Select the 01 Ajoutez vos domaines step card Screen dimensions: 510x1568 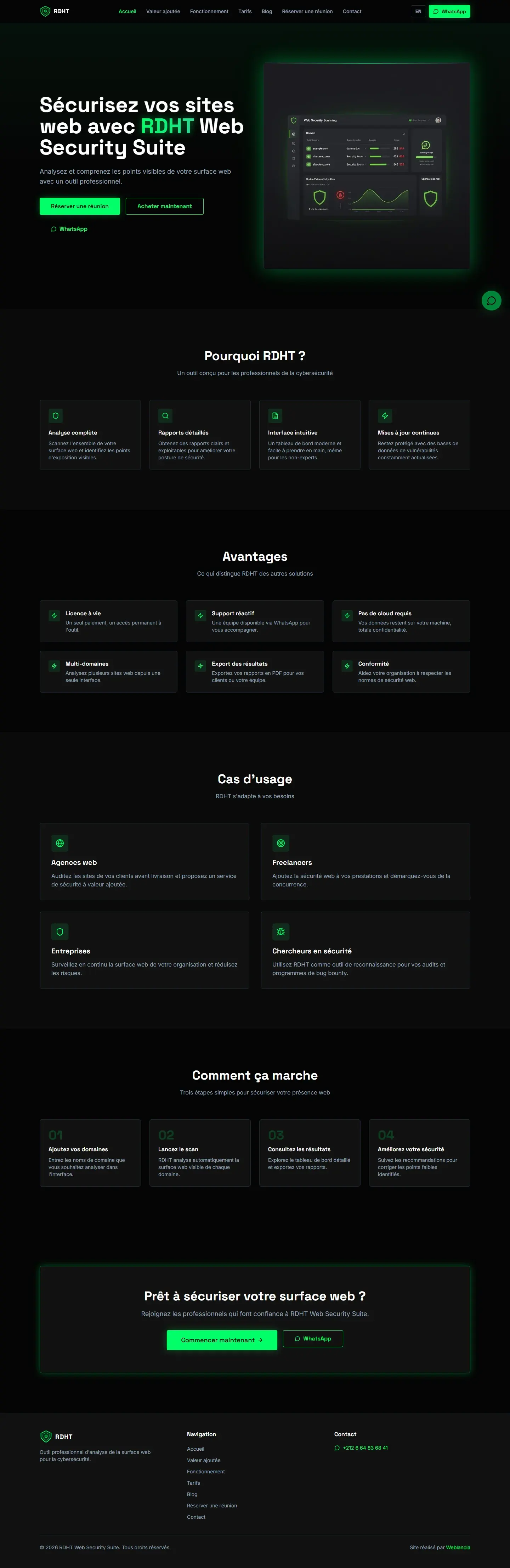coord(90,1153)
